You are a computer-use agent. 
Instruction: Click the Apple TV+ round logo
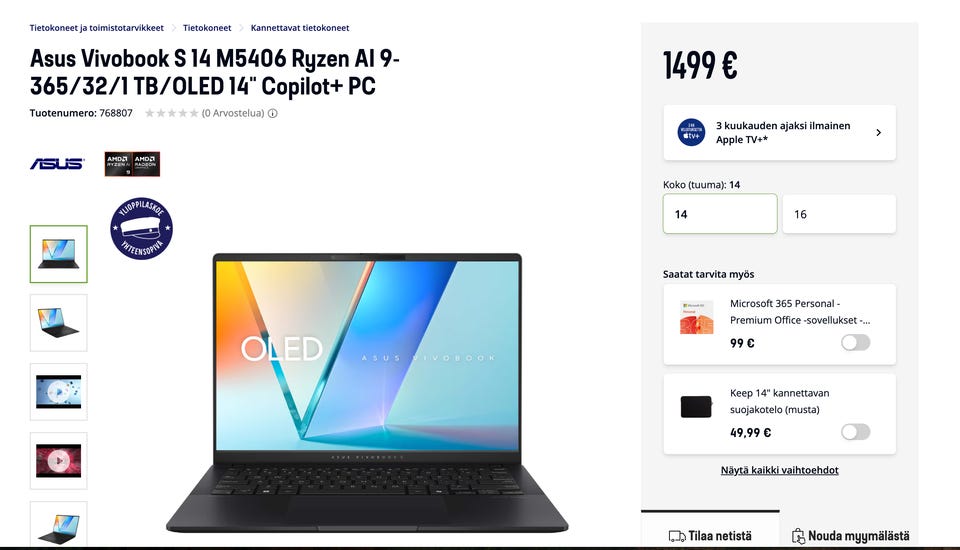pos(691,132)
